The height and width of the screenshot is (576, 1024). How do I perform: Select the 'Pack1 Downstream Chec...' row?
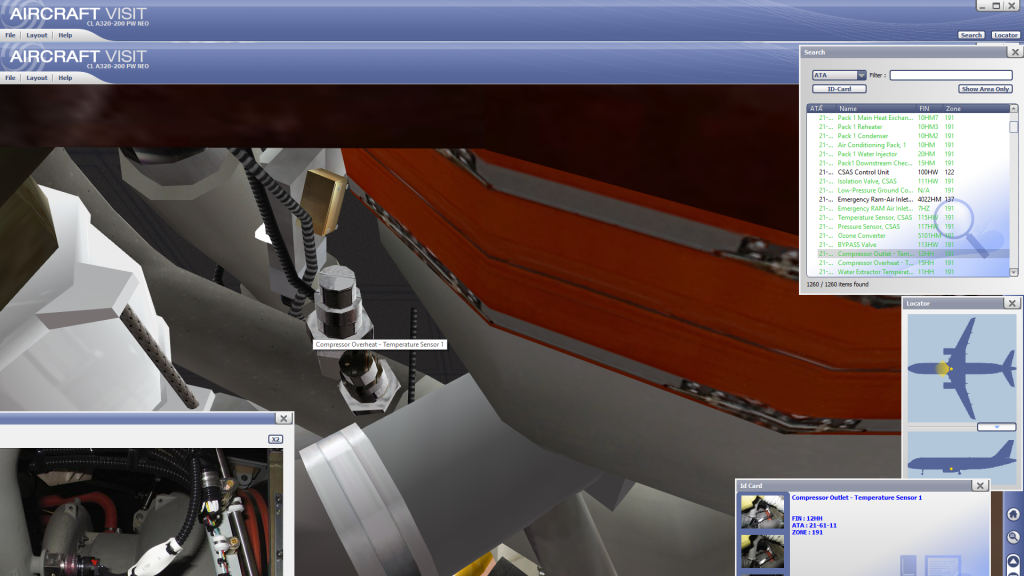tap(908, 163)
